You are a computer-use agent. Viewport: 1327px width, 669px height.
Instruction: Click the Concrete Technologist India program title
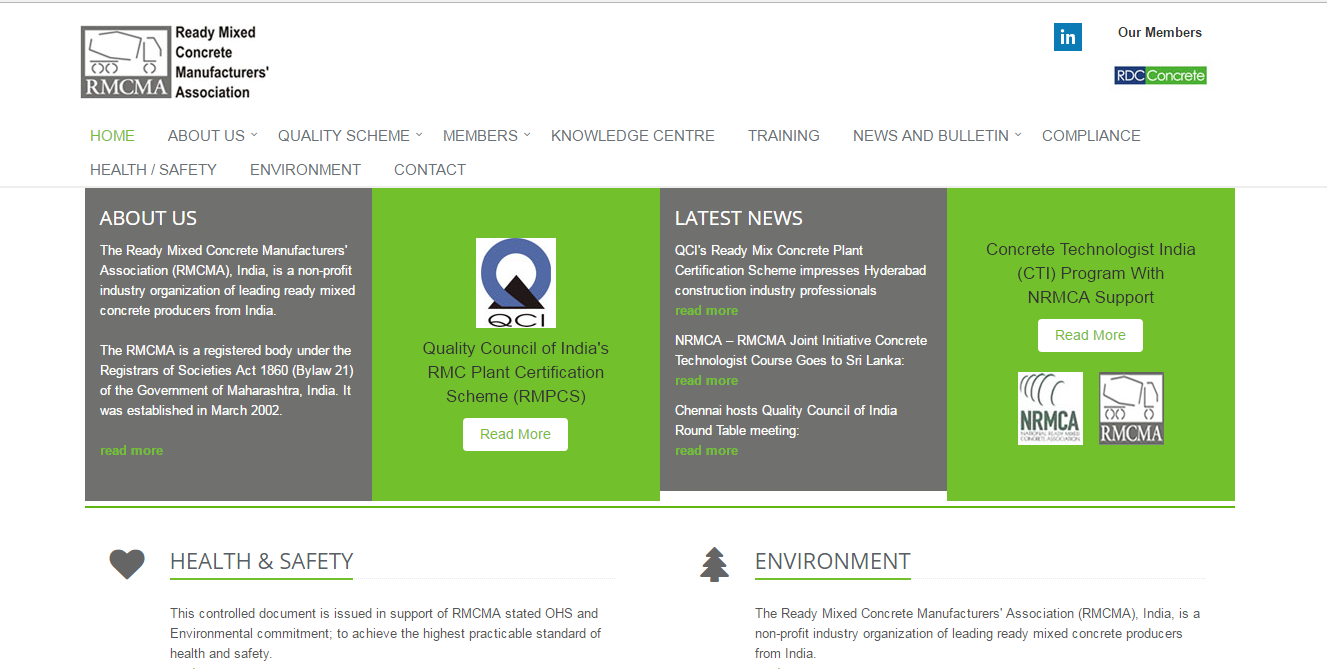point(1091,273)
